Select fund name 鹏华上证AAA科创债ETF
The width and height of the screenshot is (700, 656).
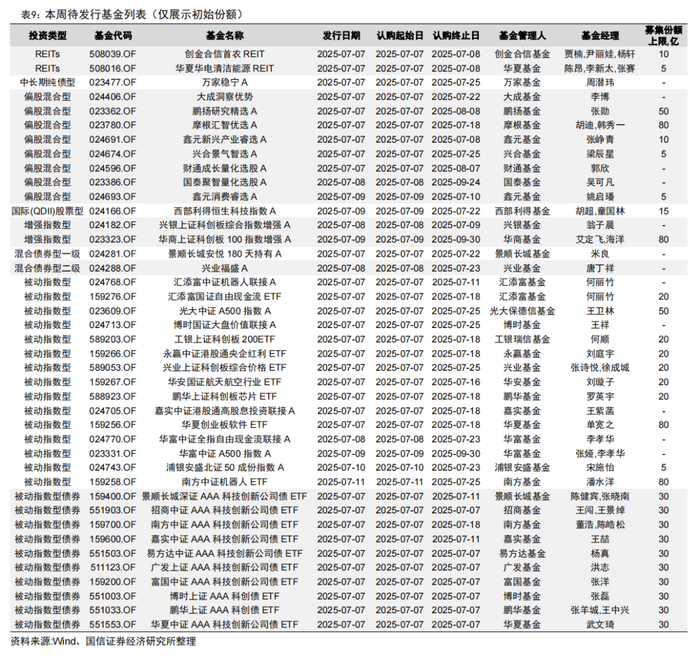[225, 610]
